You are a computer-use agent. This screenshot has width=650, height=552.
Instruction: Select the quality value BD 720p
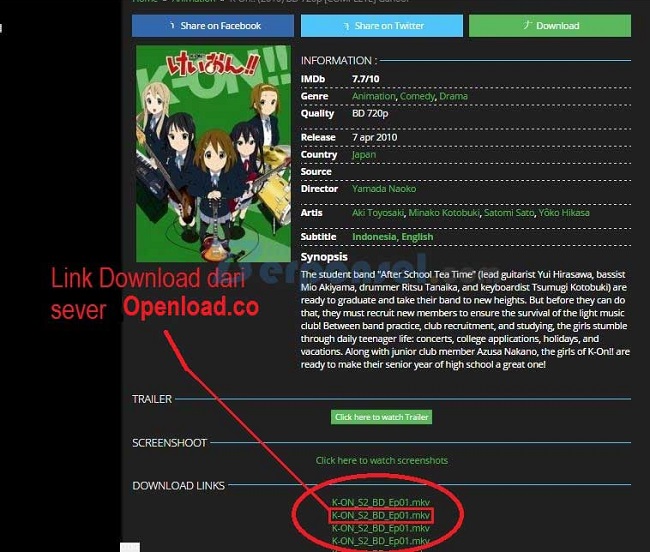click(x=370, y=114)
